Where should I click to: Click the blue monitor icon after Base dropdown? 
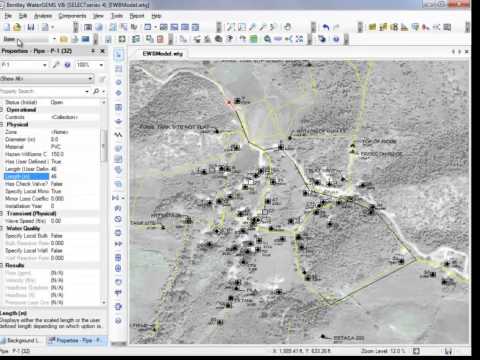click(86, 39)
